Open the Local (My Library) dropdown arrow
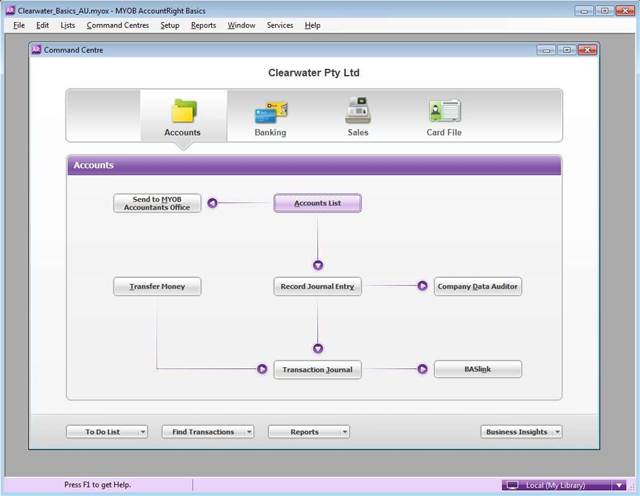Viewport: 640px width, 496px height. click(619, 485)
